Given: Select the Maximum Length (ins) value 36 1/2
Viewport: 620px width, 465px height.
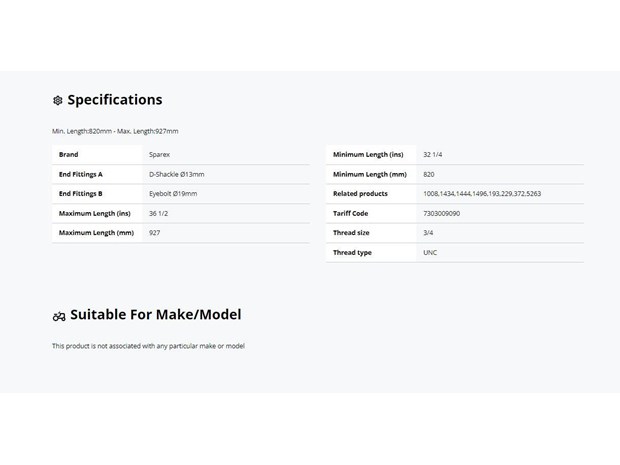Looking at the screenshot, I should point(158,214).
